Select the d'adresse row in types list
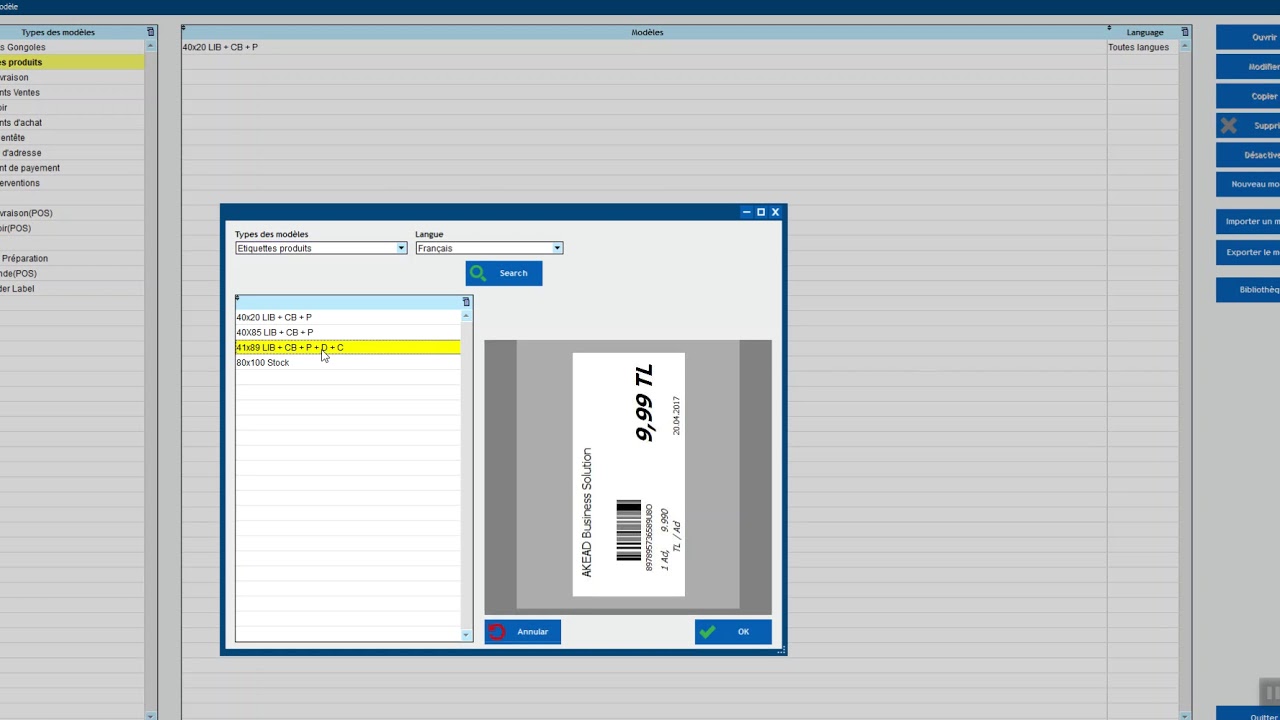Image resolution: width=1280 pixels, height=720 pixels. click(x=72, y=153)
